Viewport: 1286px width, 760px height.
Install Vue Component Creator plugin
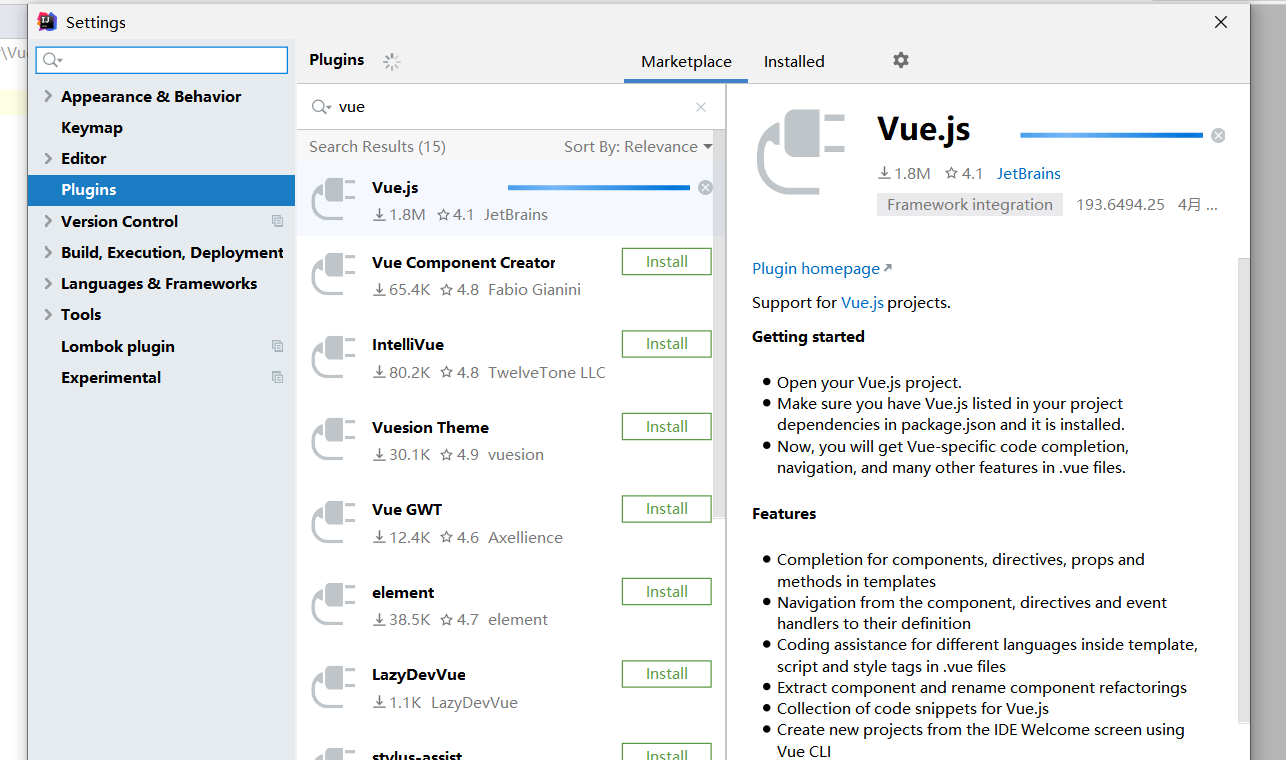pos(666,262)
